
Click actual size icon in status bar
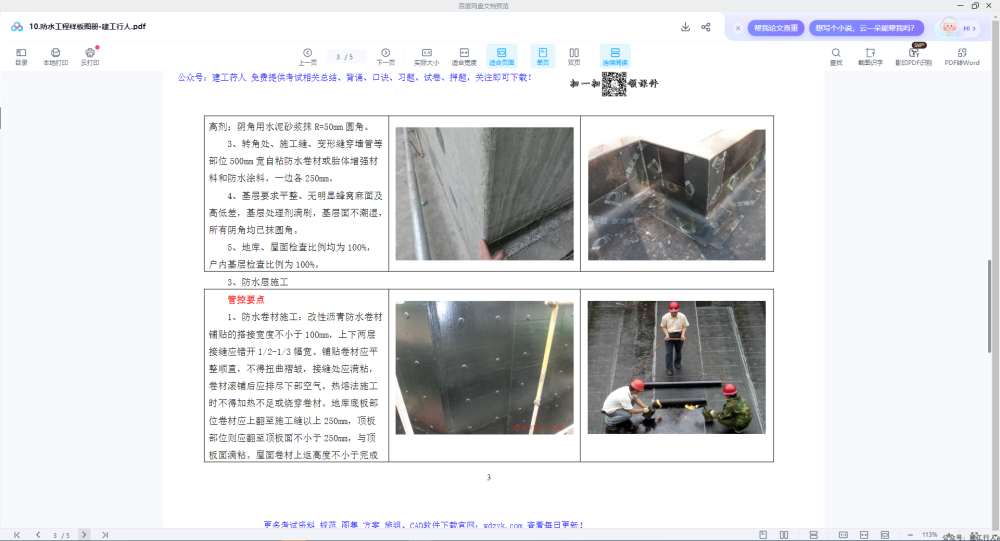coord(843,535)
